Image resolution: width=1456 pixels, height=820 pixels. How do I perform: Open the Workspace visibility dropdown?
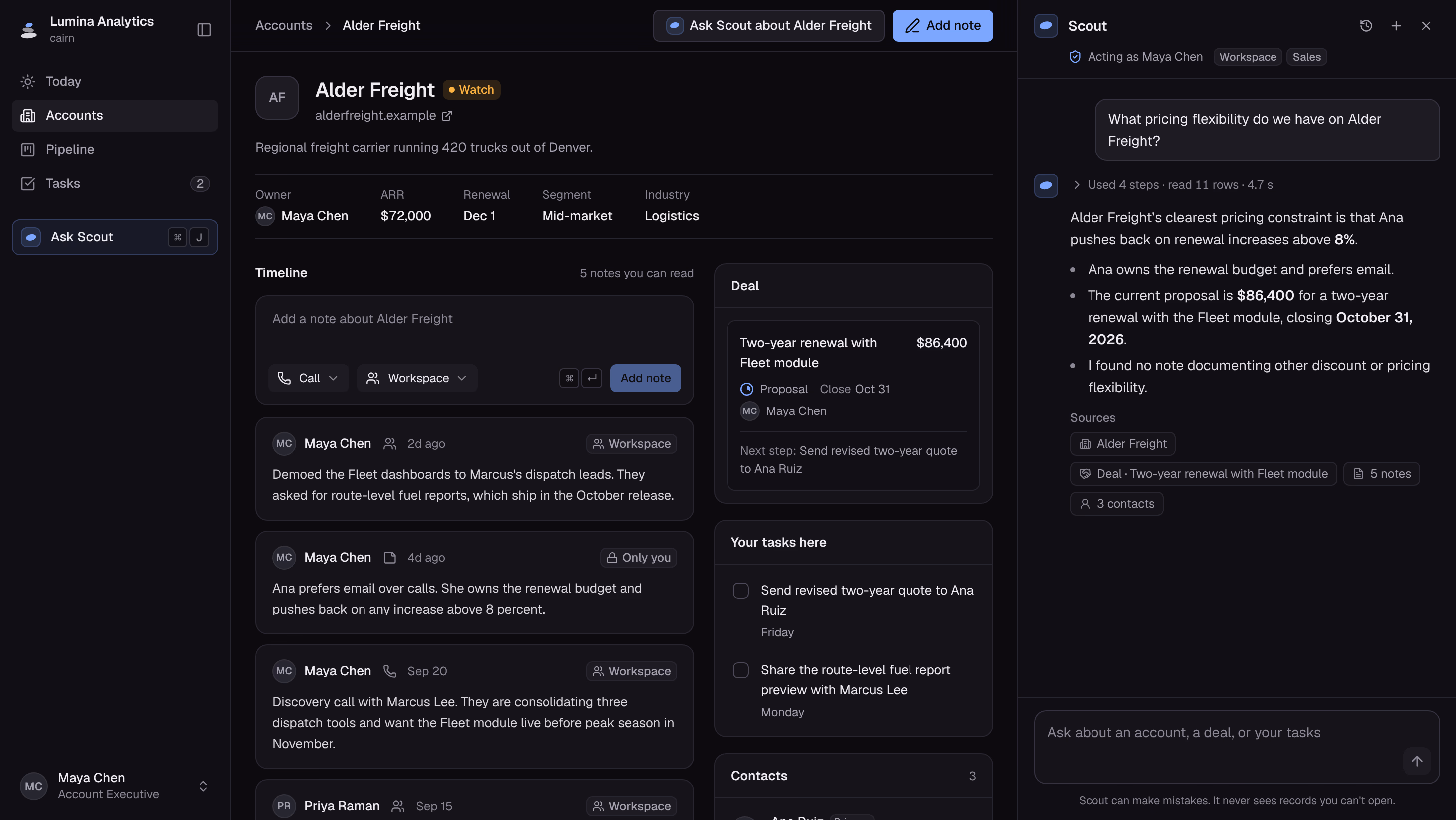[417, 378]
